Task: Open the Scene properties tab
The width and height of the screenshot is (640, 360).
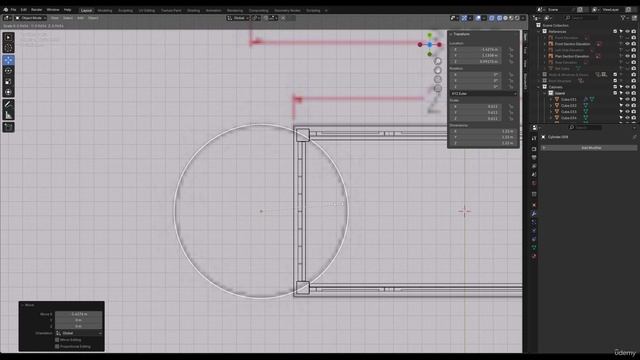Action: point(534,175)
